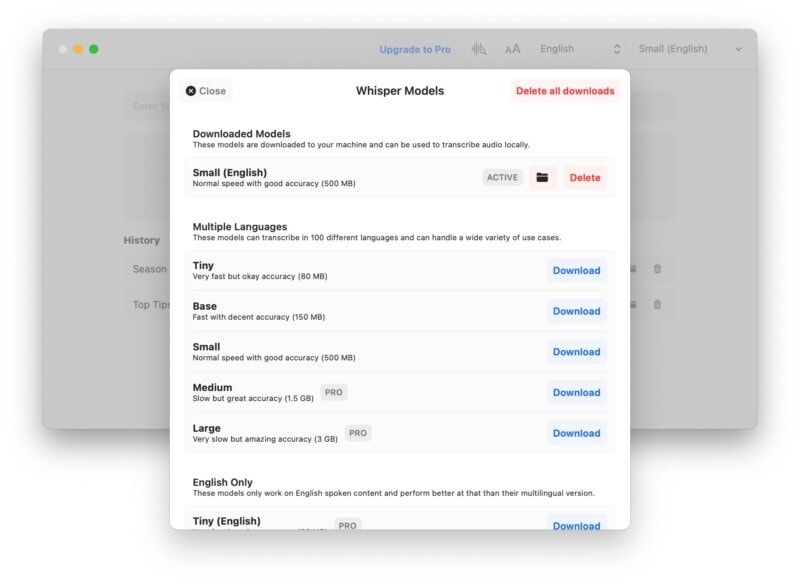Select the audio waveform icon in the toolbar
This screenshot has width=800, height=586.
point(478,48)
